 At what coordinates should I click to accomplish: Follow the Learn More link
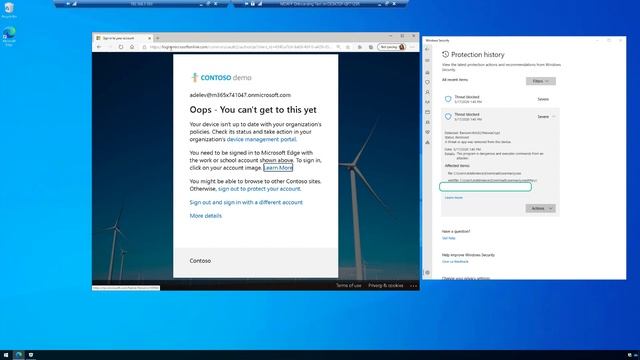(278, 168)
